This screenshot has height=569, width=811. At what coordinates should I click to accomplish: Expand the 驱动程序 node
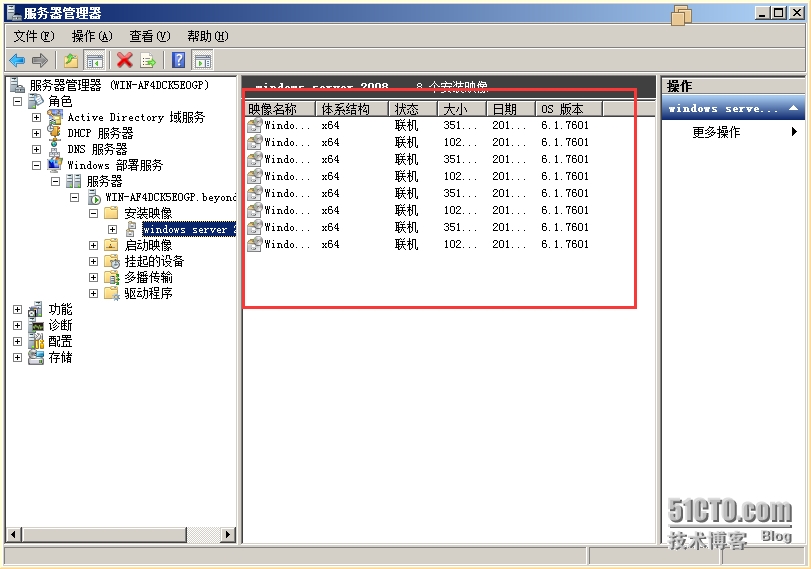pyautogui.click(x=94, y=293)
